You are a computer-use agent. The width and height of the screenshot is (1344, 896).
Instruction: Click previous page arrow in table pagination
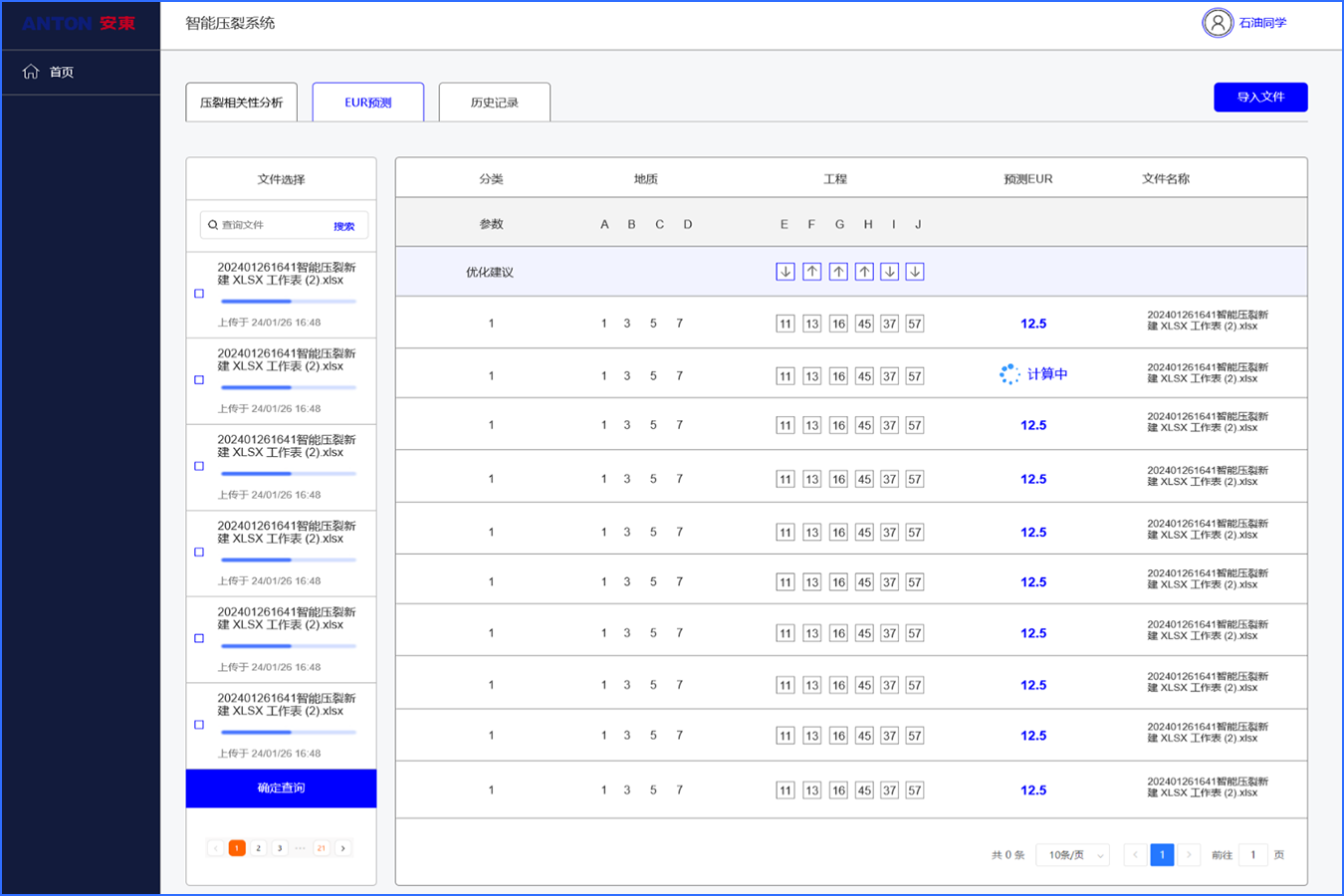coord(1135,854)
